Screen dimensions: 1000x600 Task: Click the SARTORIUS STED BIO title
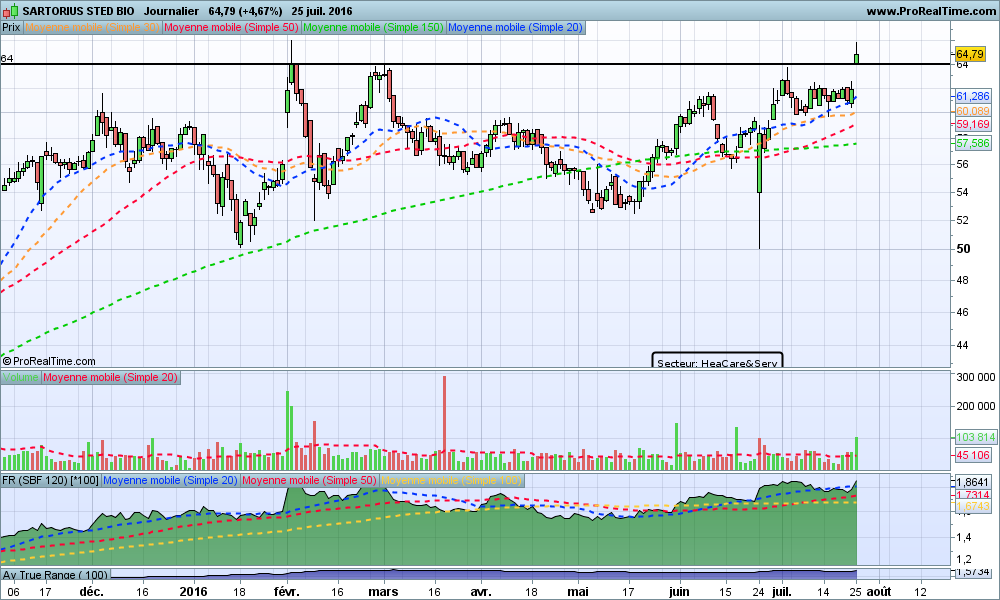pyautogui.click(x=78, y=11)
